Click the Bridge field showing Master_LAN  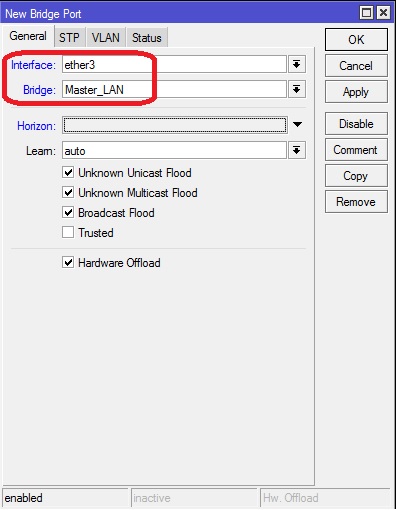click(174, 89)
